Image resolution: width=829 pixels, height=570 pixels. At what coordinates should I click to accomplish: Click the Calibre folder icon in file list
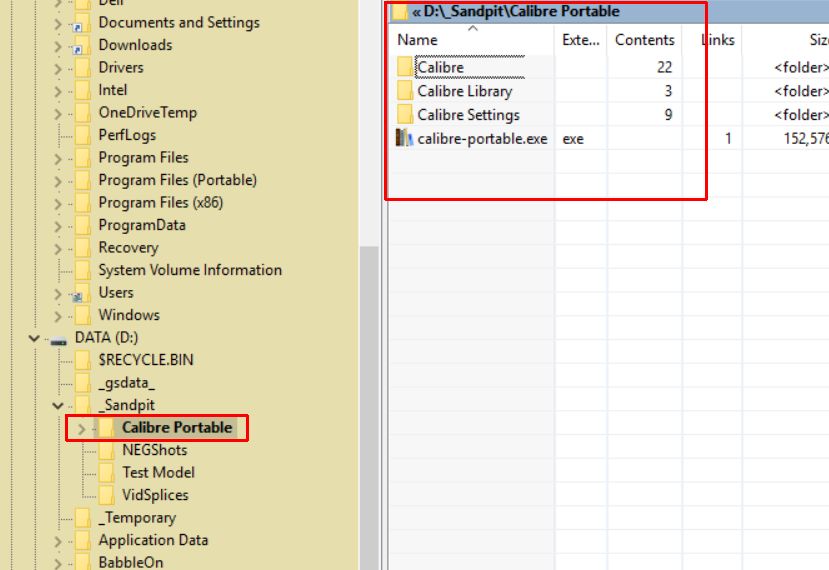[x=405, y=67]
